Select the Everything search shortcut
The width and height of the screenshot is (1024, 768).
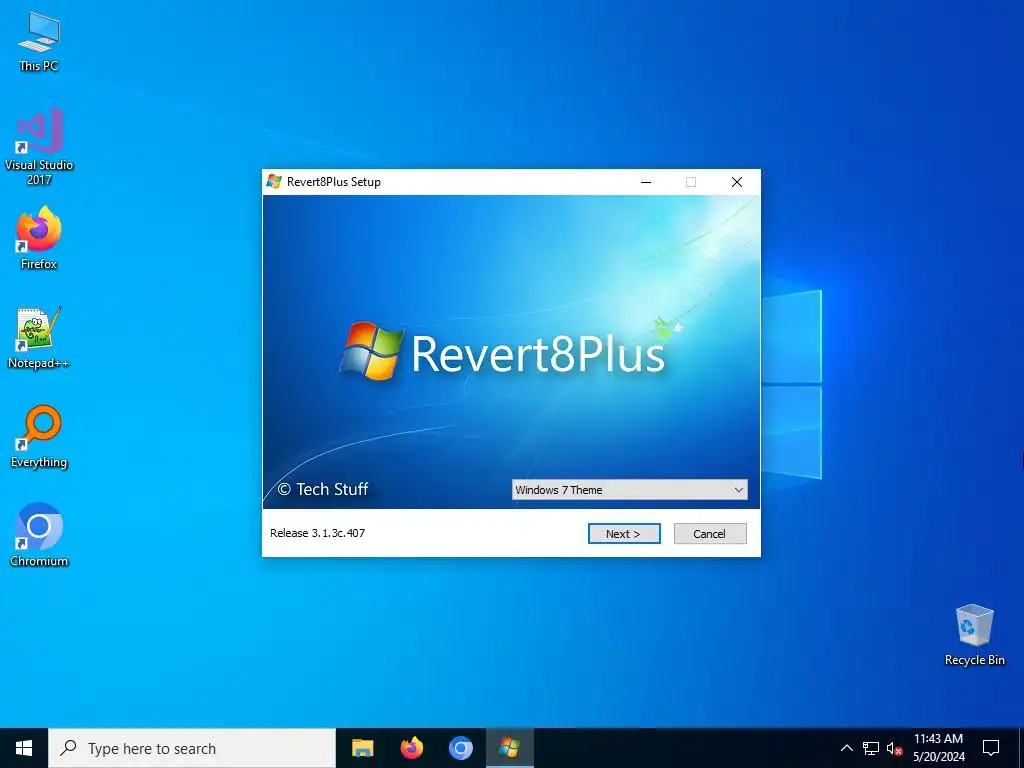point(39,437)
